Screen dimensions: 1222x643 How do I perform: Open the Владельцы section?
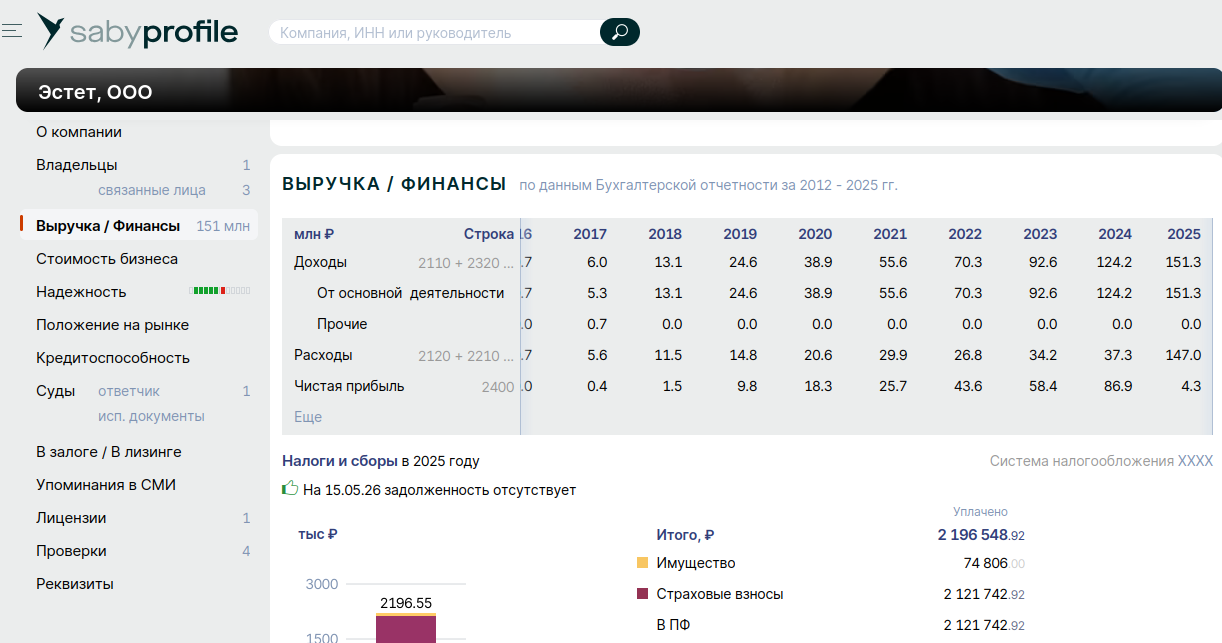pyautogui.click(x=77, y=165)
